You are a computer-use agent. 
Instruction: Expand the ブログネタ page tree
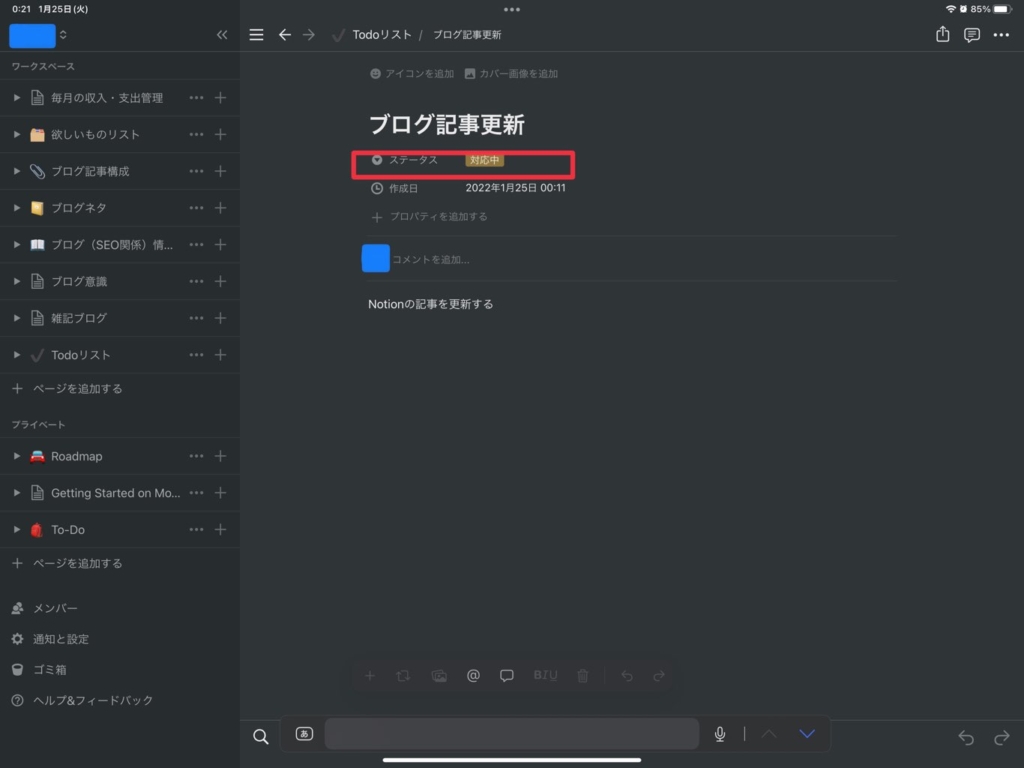coord(16,208)
